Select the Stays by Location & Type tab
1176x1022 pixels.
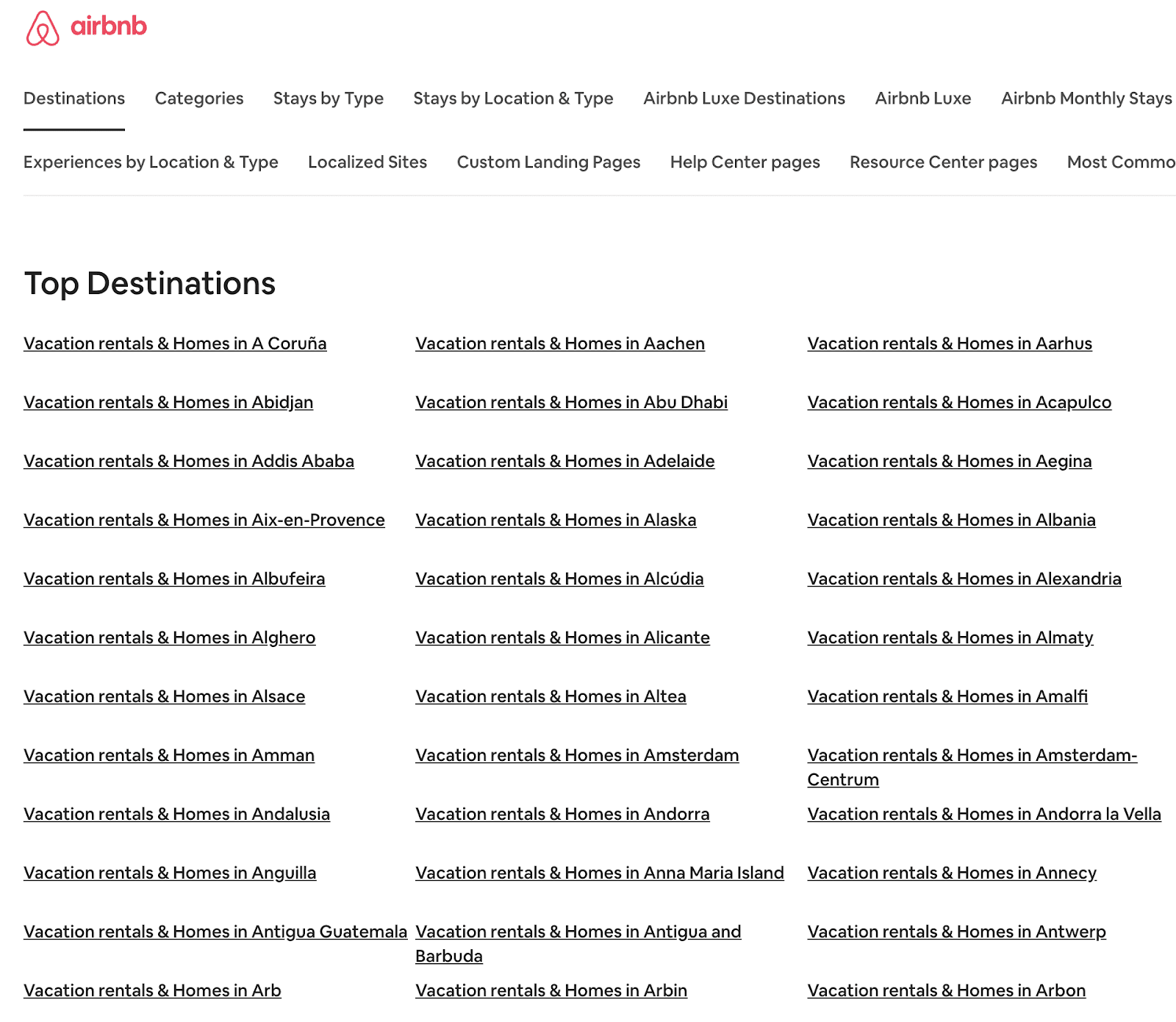coord(513,98)
